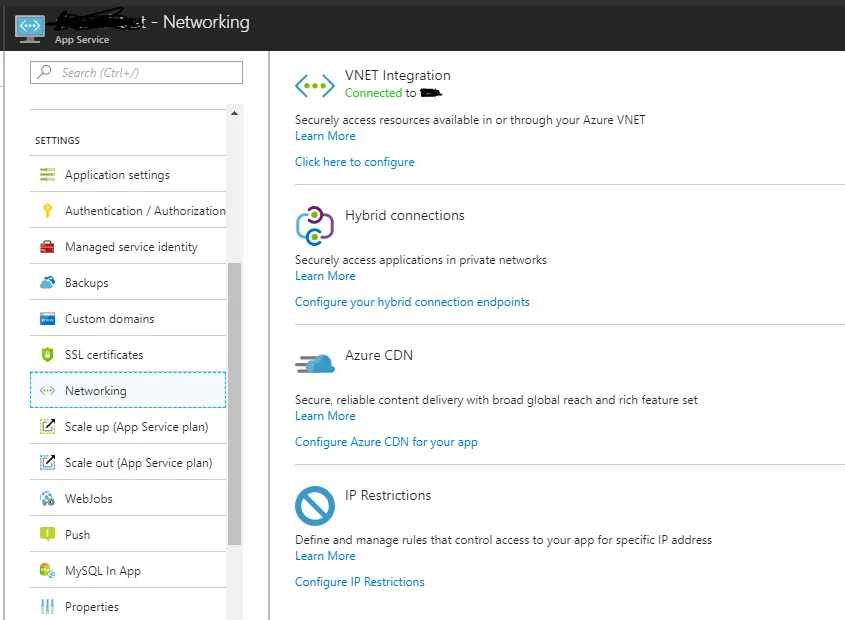Click the WebJobs globe icon
845x620 pixels.
point(47,499)
